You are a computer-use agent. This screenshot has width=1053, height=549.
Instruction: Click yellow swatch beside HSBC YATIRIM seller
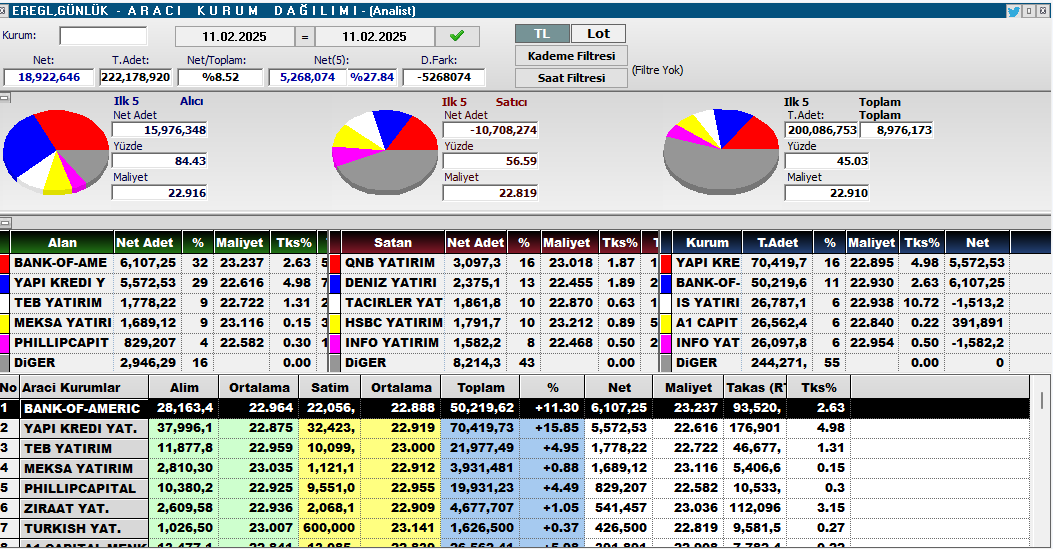[334, 323]
